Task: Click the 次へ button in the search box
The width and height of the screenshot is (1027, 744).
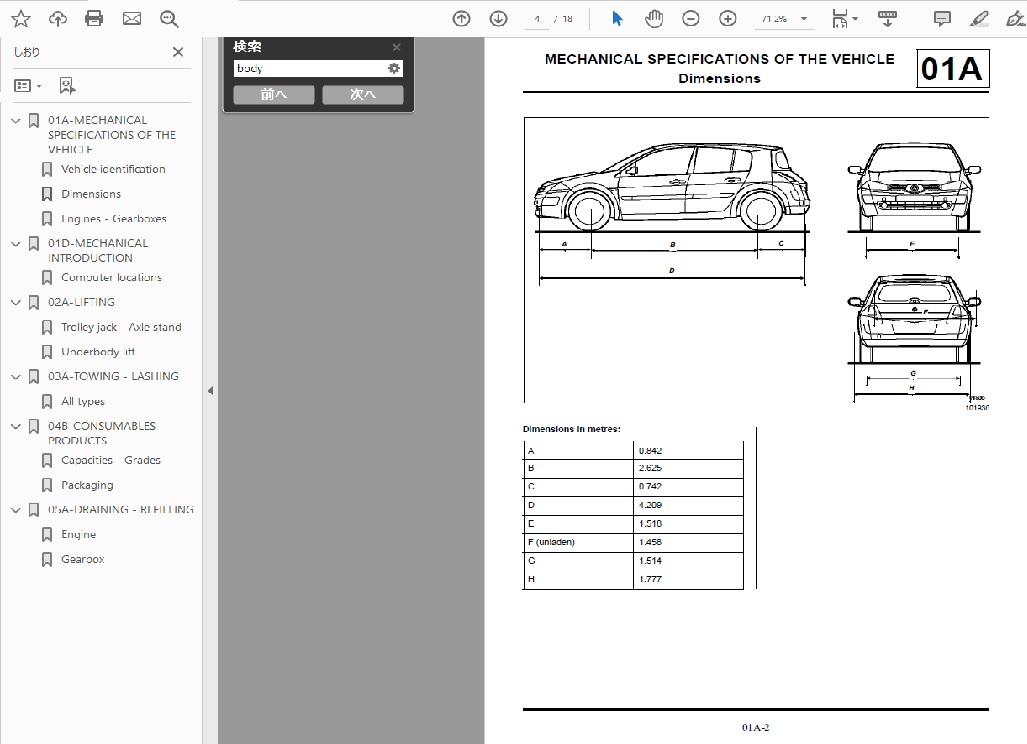Action: (x=363, y=95)
